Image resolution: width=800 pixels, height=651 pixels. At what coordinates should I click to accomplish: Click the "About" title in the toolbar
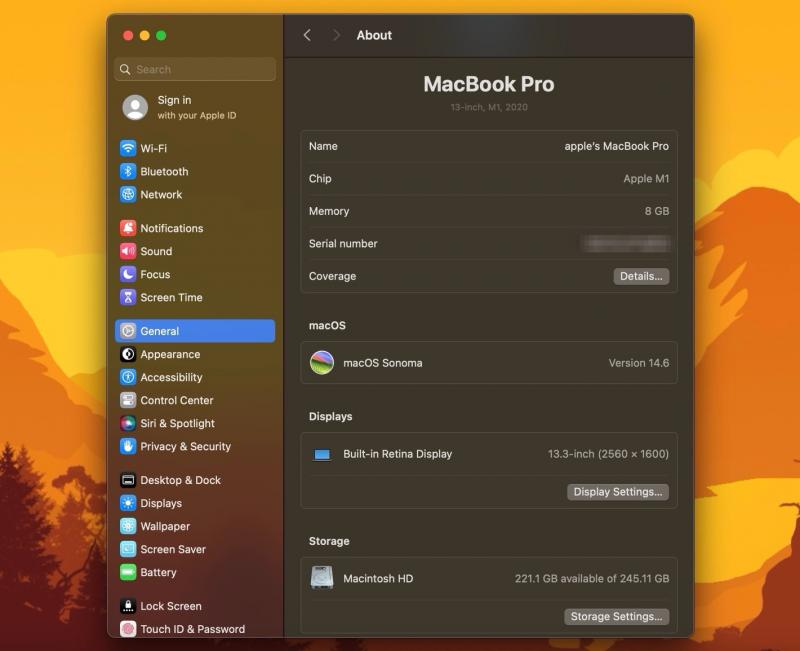(374, 35)
